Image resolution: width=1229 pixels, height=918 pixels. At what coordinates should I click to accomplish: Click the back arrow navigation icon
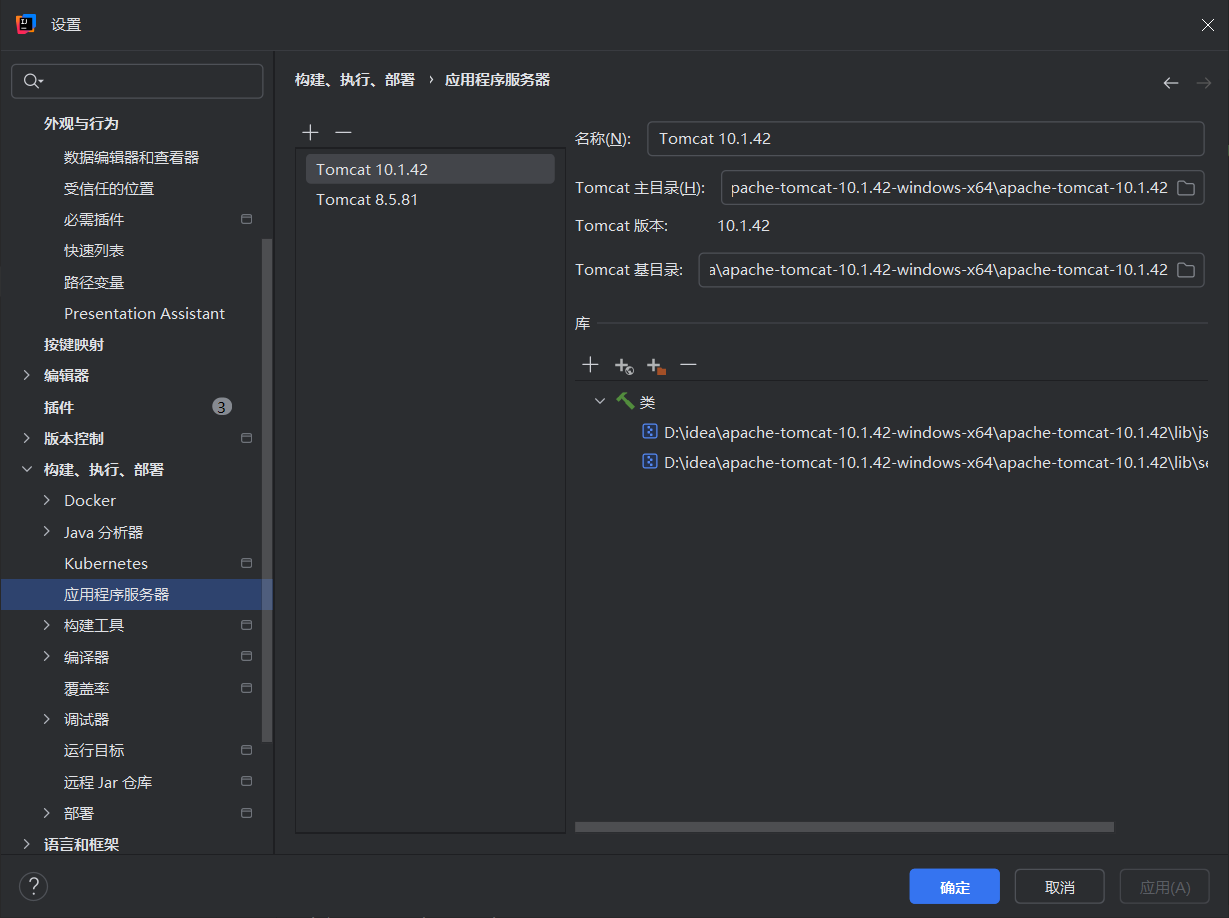1170,83
